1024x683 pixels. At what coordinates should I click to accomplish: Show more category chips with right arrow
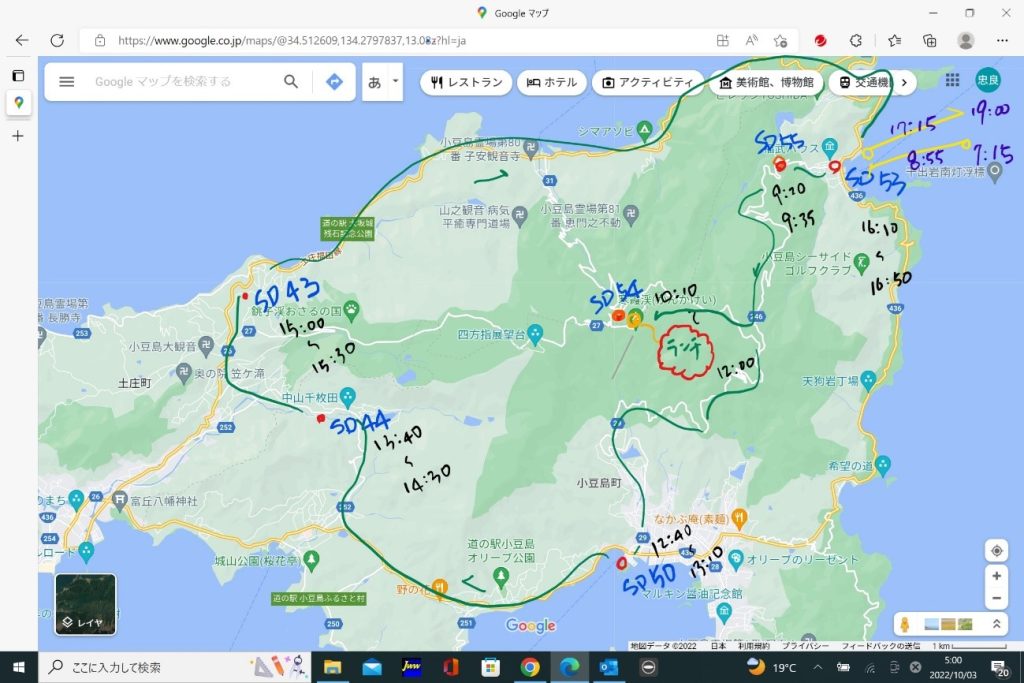[904, 82]
